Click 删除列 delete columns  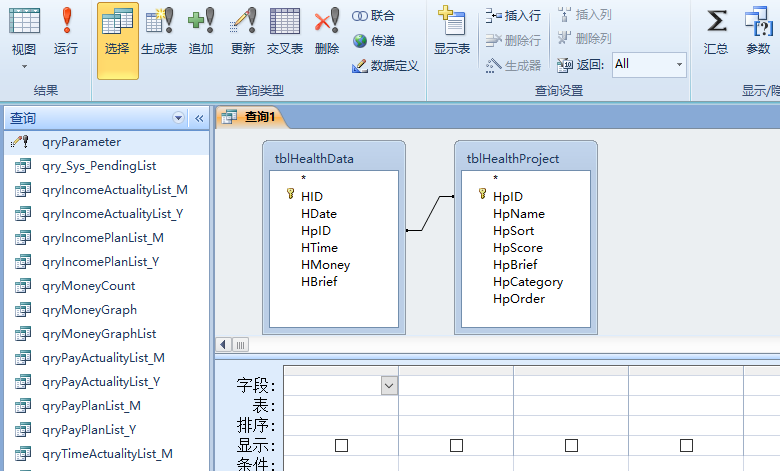[585, 38]
